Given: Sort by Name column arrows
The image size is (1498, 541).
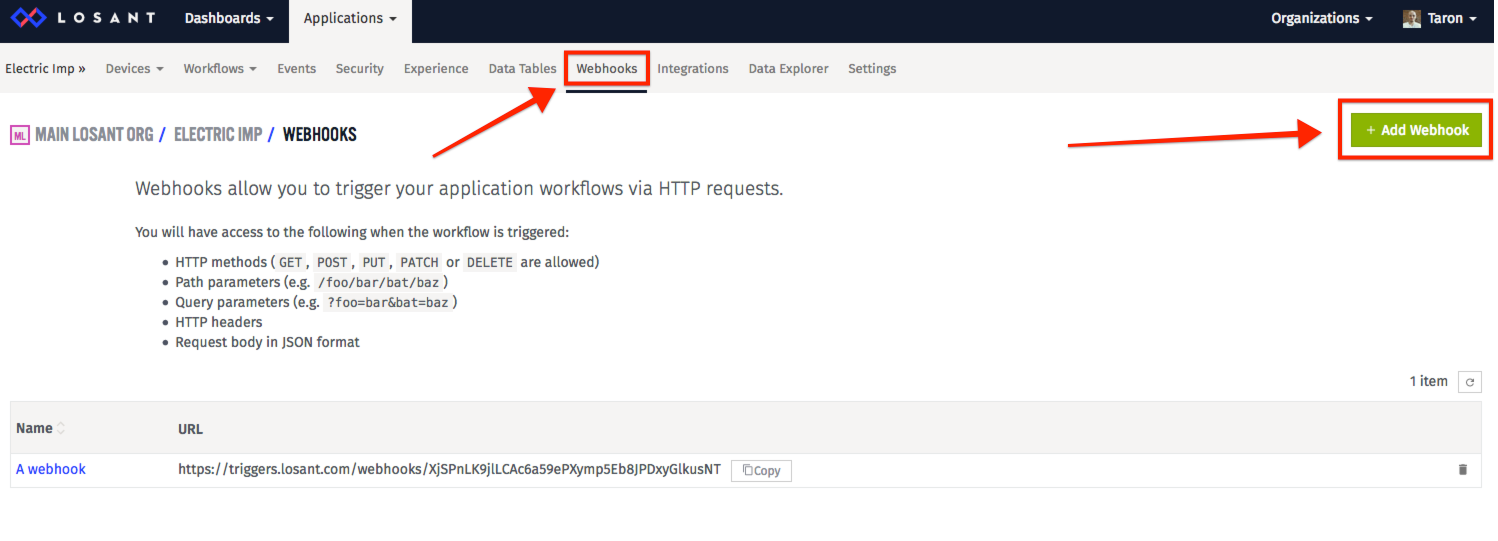Looking at the screenshot, I should (x=61, y=428).
